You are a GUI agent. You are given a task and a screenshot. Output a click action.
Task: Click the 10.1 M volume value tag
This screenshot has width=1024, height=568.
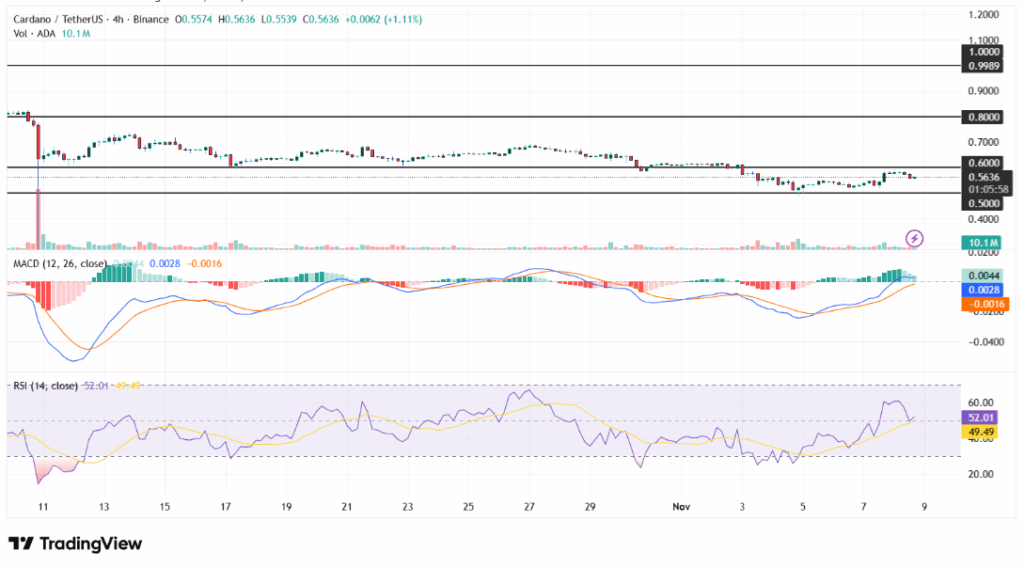tap(982, 242)
